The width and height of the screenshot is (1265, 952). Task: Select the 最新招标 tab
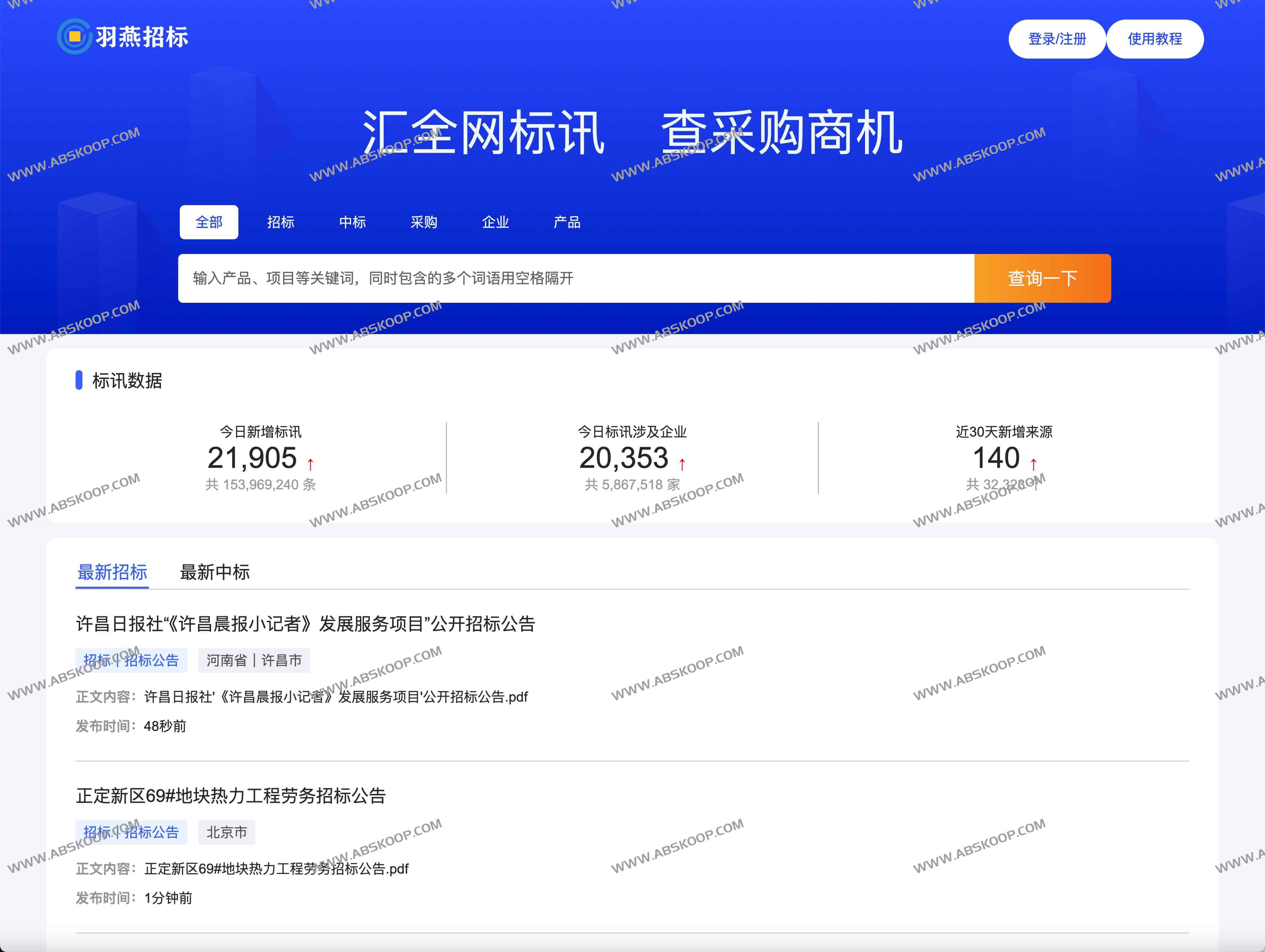click(x=112, y=572)
